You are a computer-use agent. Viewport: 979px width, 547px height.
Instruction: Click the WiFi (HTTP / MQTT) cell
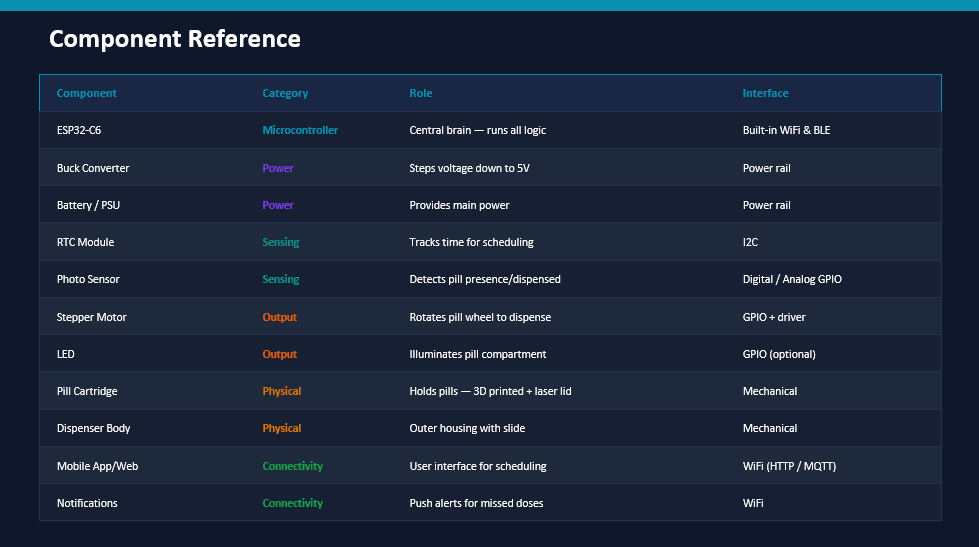point(789,466)
